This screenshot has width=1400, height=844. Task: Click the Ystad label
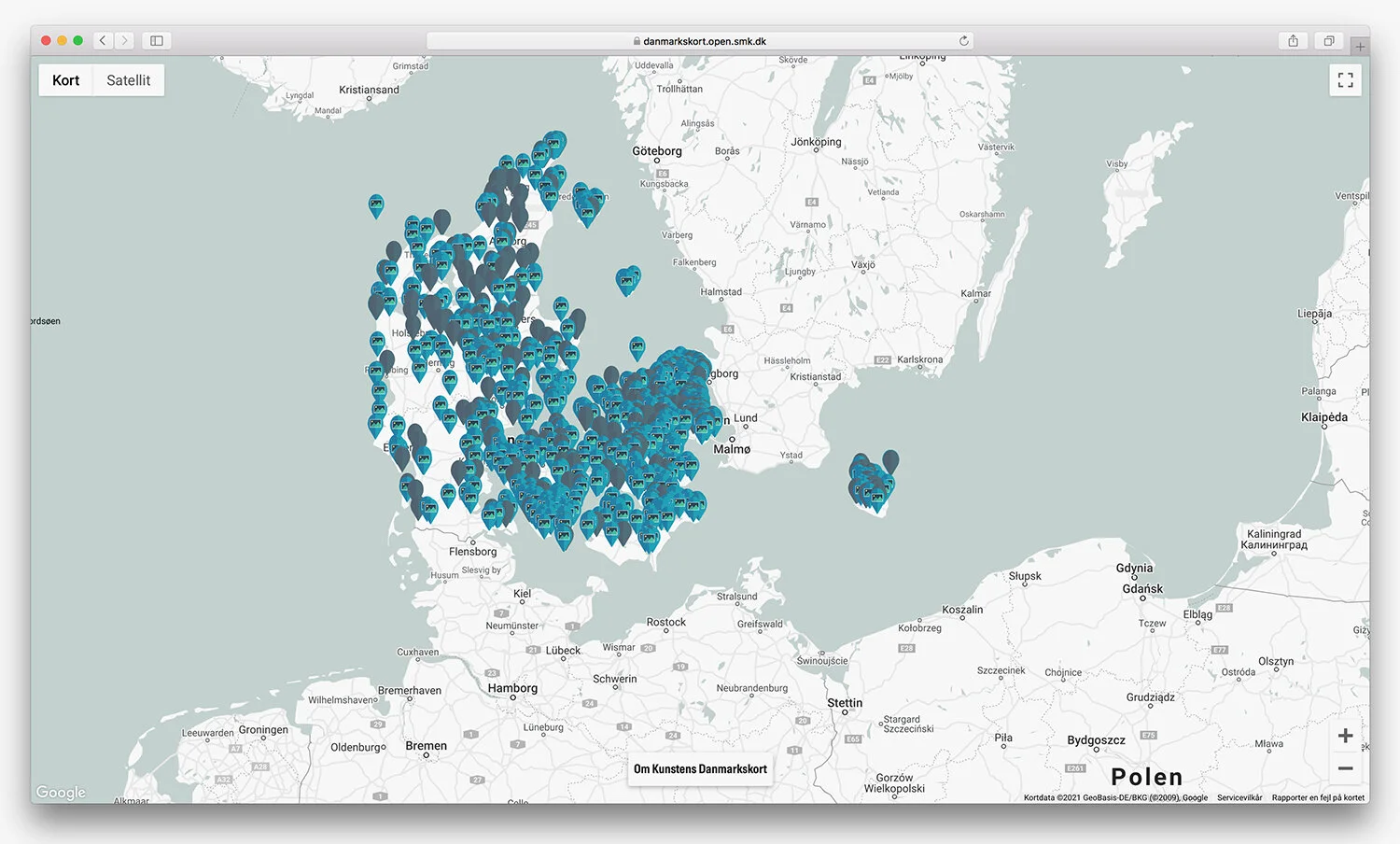[791, 456]
